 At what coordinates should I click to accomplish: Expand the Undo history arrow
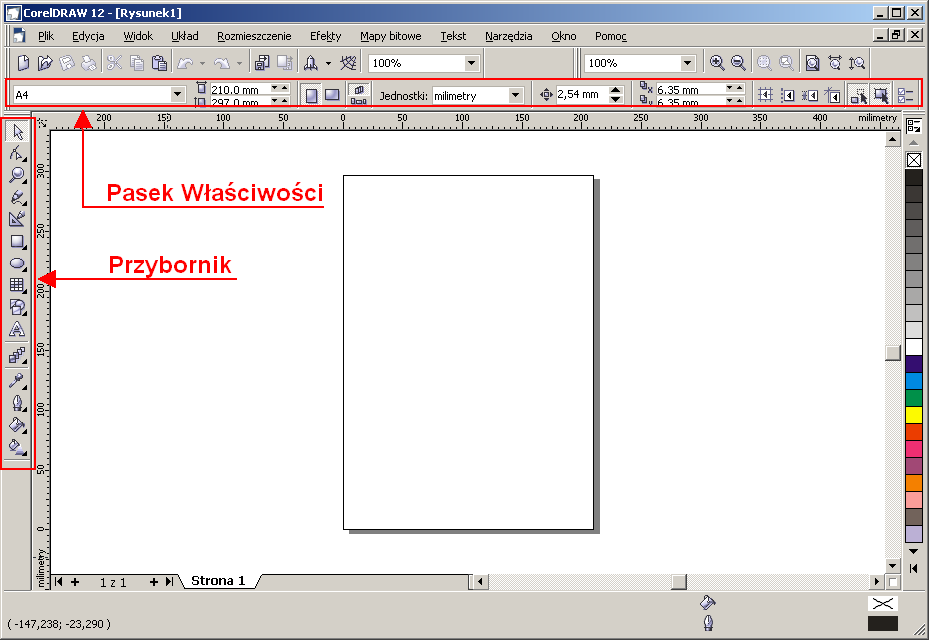coord(202,63)
